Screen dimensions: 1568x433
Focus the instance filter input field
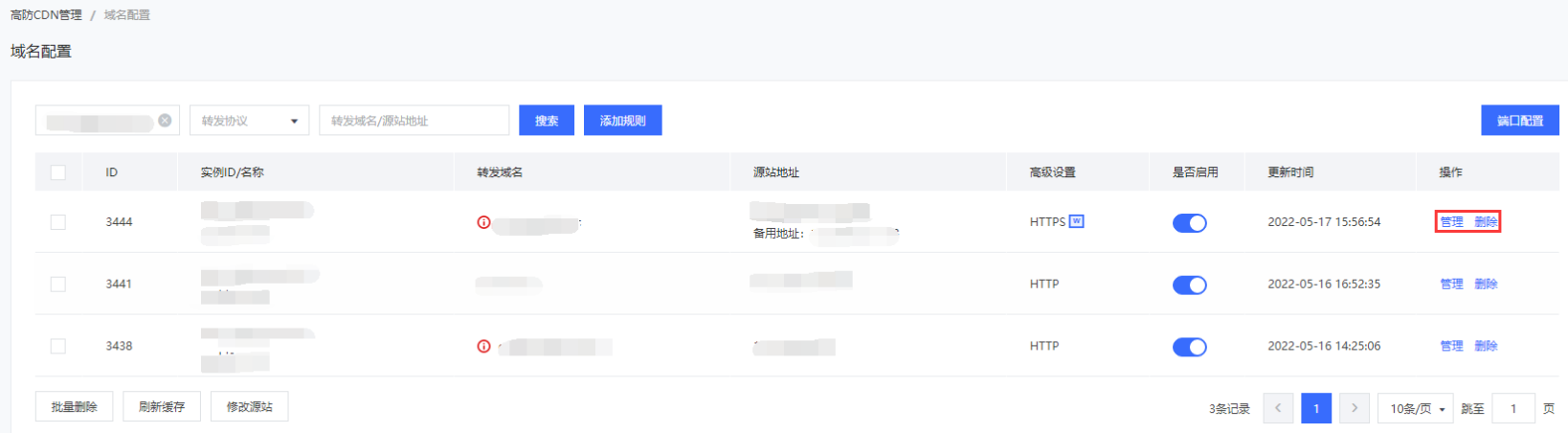[x=107, y=121]
